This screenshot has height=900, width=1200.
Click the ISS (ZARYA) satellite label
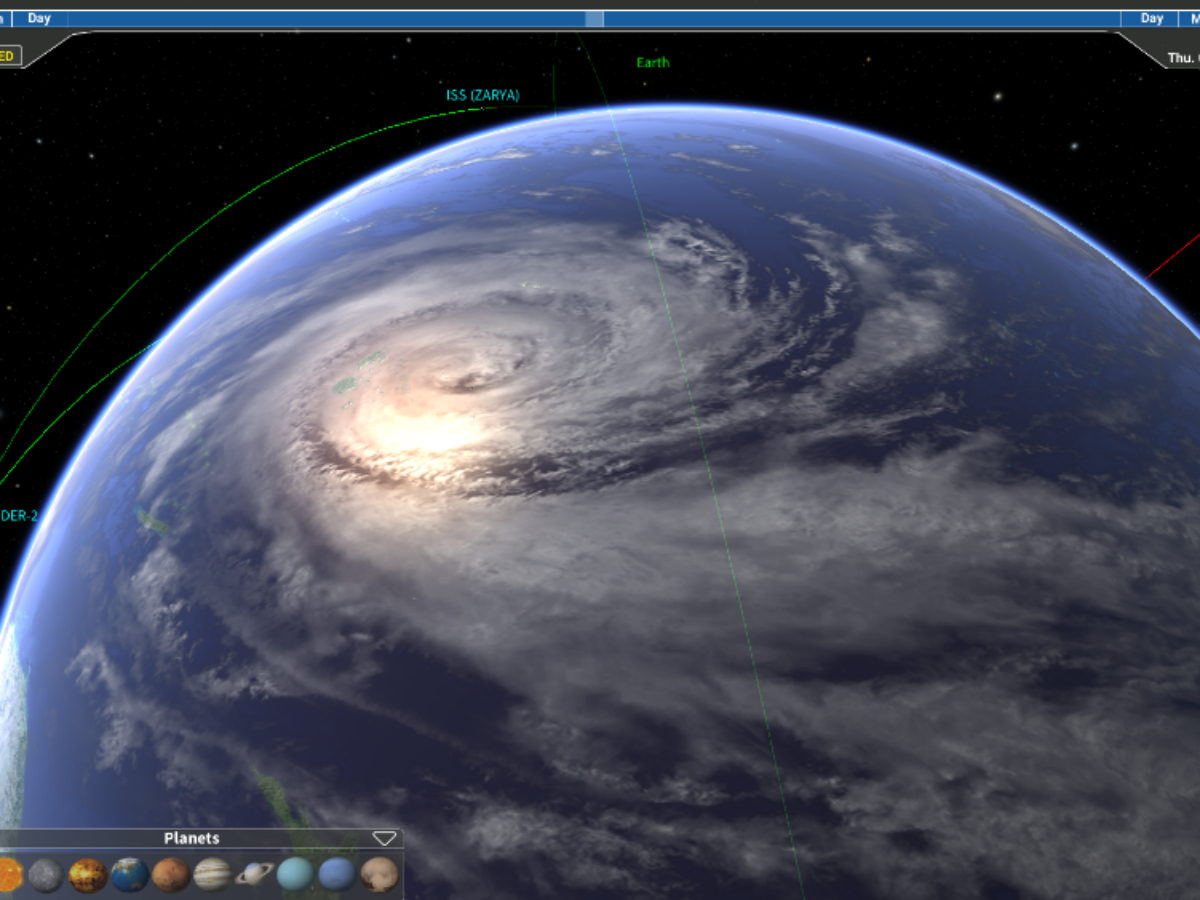tap(483, 96)
